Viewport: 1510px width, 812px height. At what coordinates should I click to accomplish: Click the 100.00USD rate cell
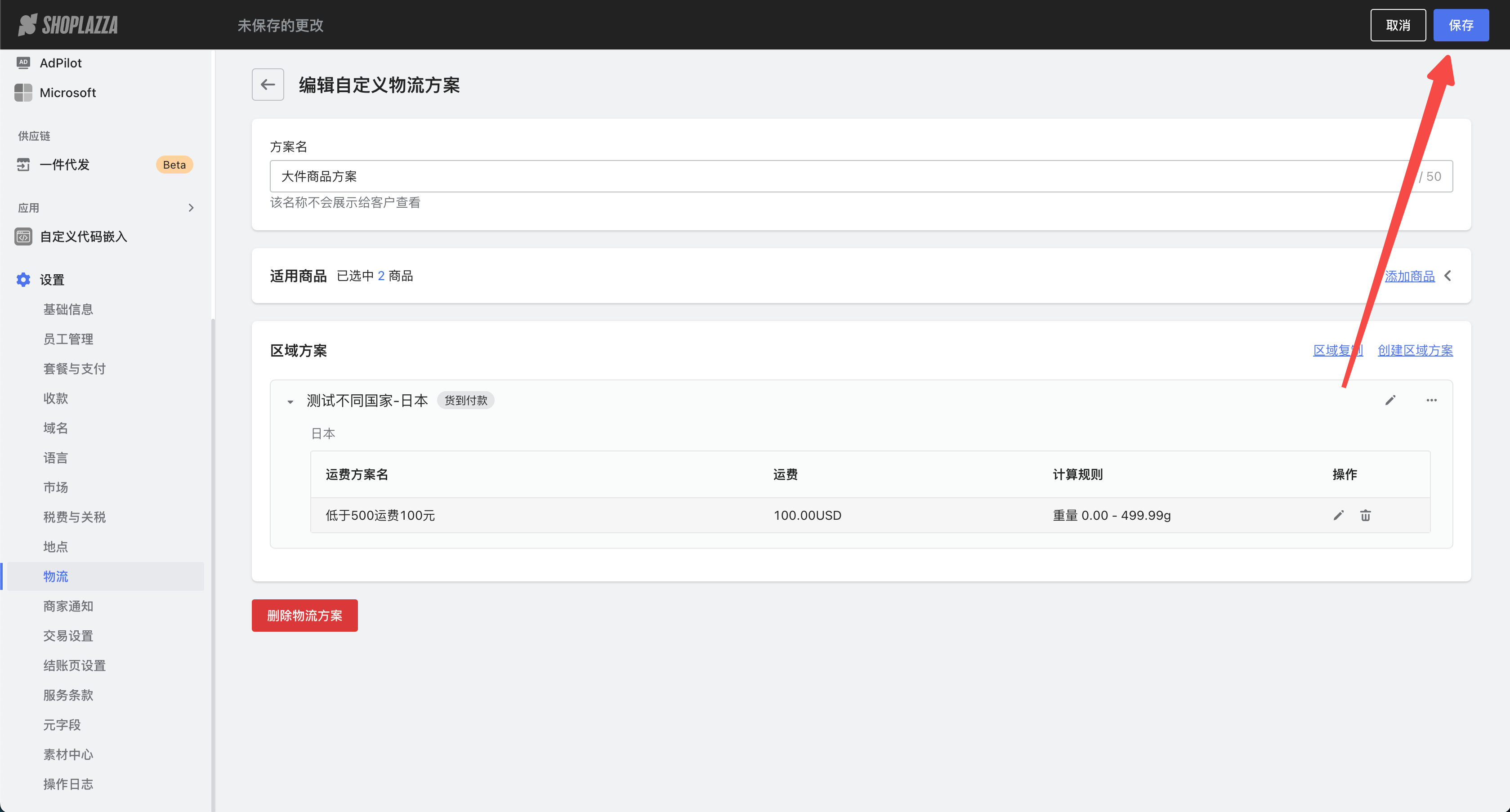tap(807, 515)
